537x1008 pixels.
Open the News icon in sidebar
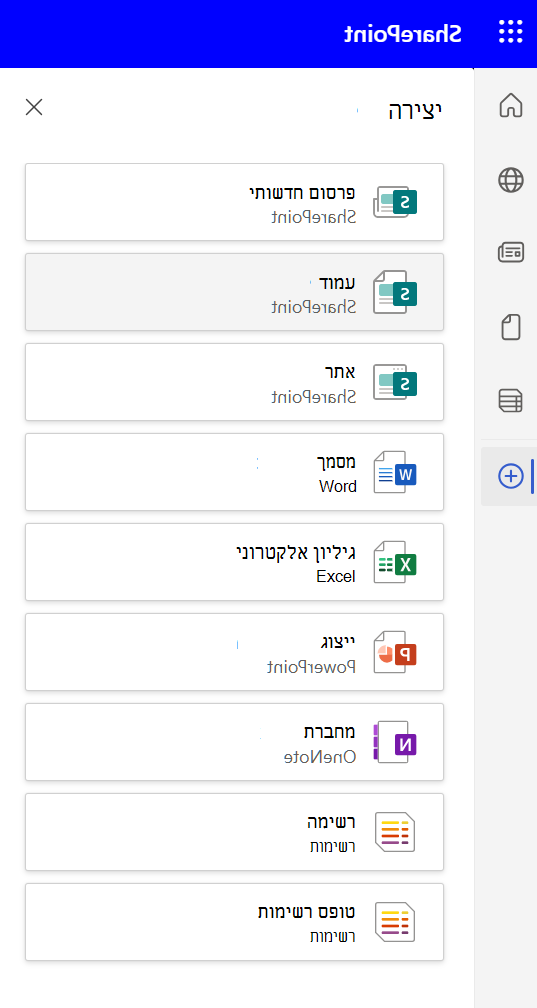511,253
